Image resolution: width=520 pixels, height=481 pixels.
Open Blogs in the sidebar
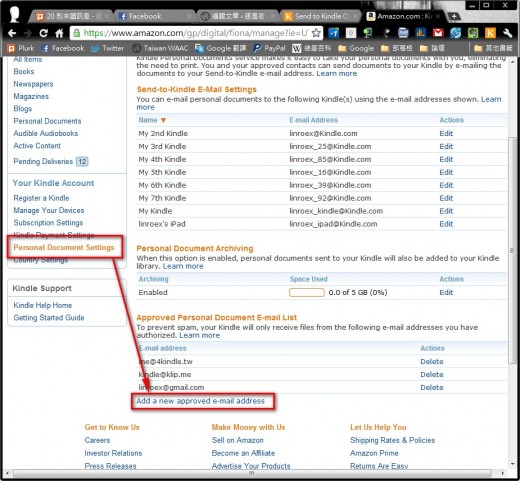pyautogui.click(x=23, y=109)
